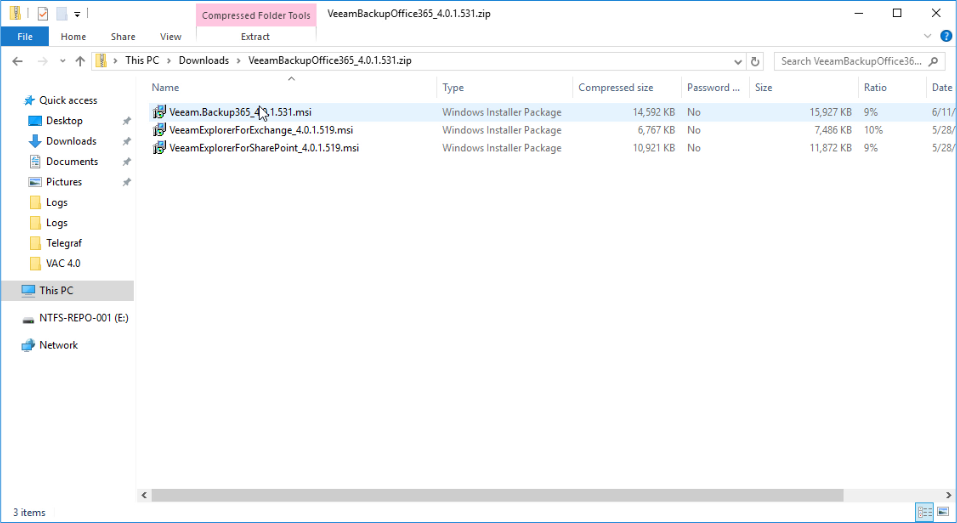Click the refresh button beside address bar

tap(755, 61)
